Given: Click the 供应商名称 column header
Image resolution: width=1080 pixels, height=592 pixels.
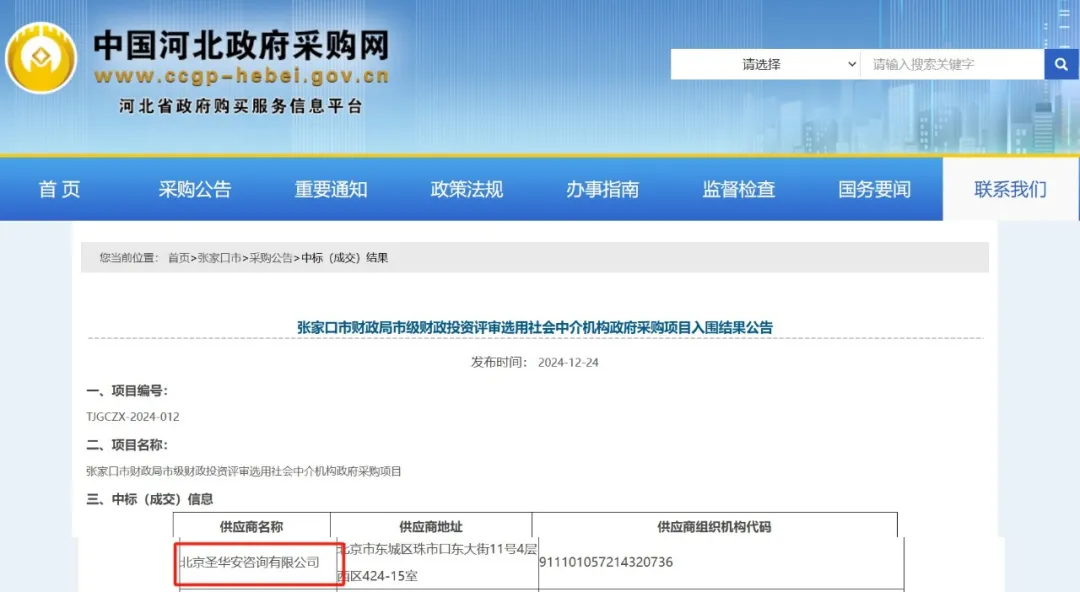Looking at the screenshot, I should [x=251, y=527].
